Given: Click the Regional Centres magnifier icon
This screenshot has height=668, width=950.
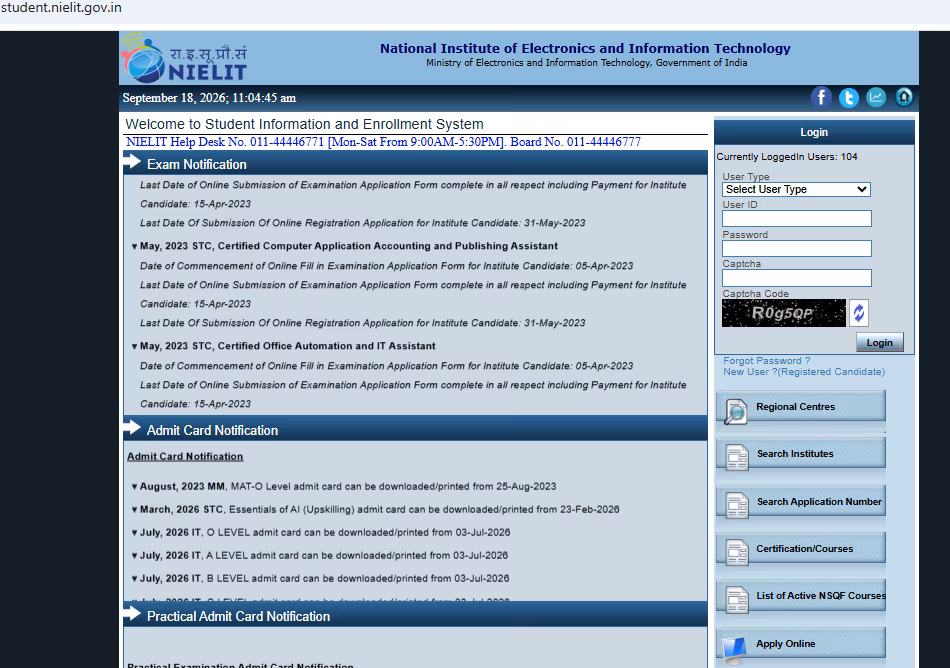Looking at the screenshot, I should click(736, 412).
